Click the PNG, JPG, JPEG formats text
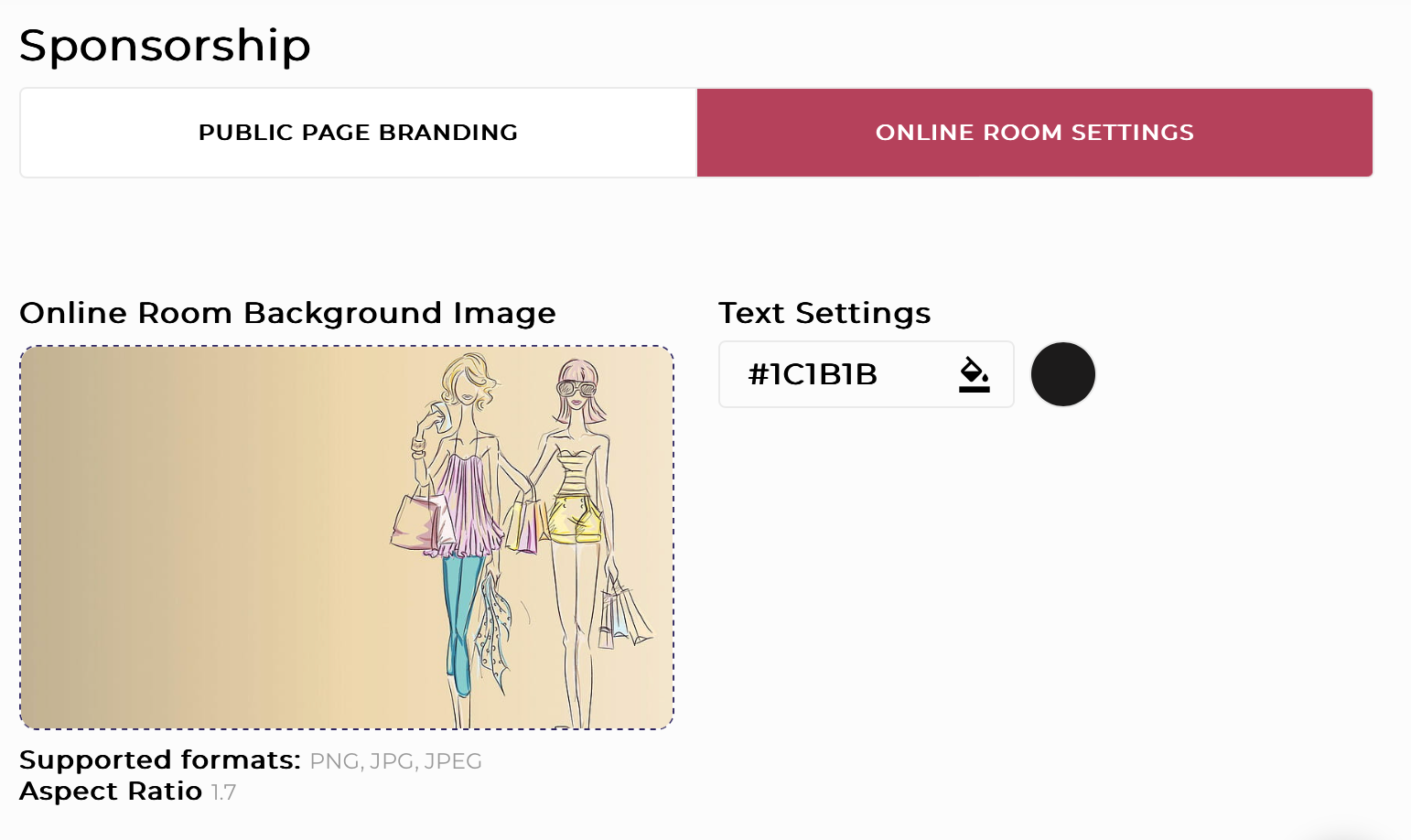The height and width of the screenshot is (840, 1411). (395, 761)
